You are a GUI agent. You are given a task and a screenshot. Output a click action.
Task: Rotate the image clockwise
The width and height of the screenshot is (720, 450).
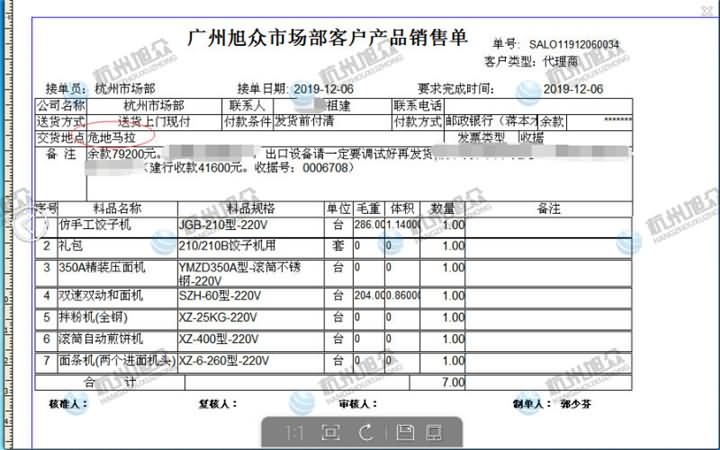(366, 432)
